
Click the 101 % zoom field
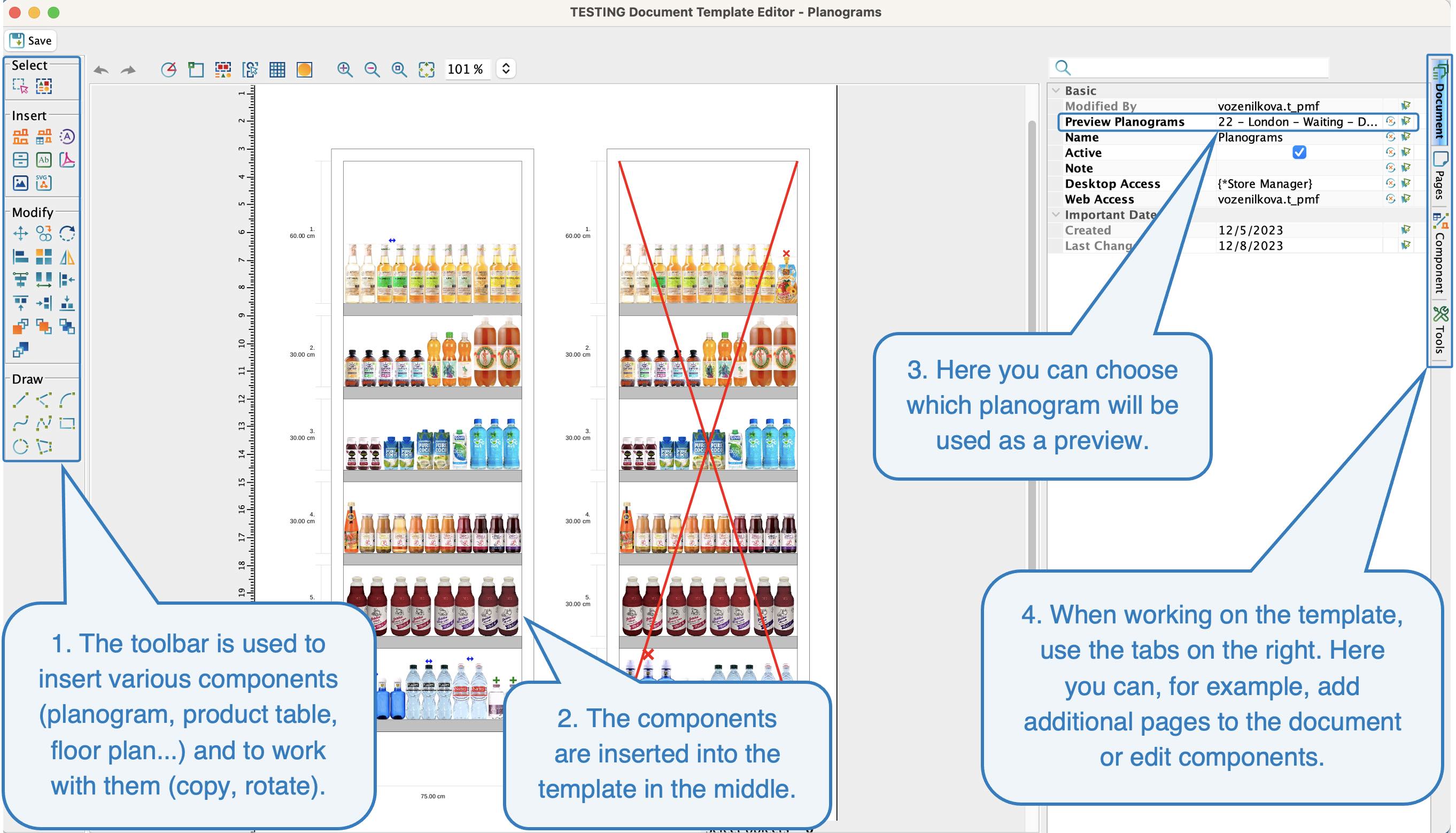coord(467,69)
